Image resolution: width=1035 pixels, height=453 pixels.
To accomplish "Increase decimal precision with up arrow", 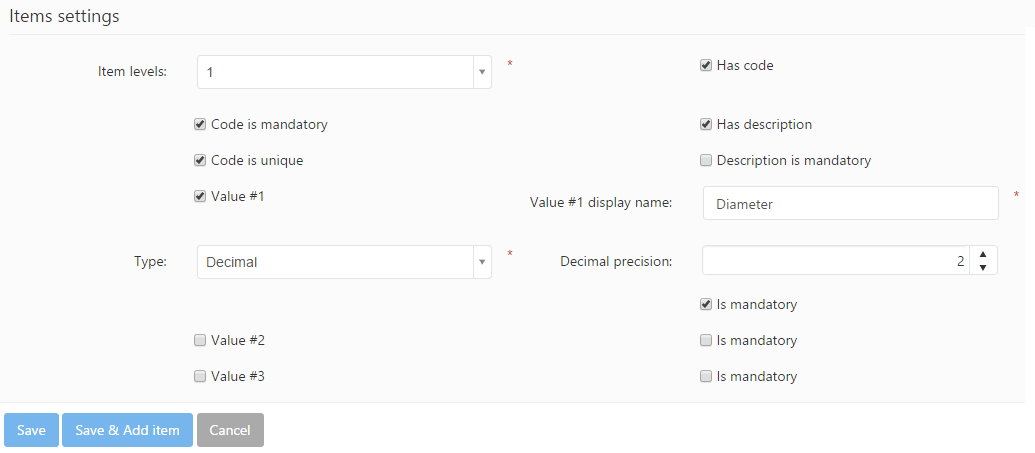I will tap(983, 254).
